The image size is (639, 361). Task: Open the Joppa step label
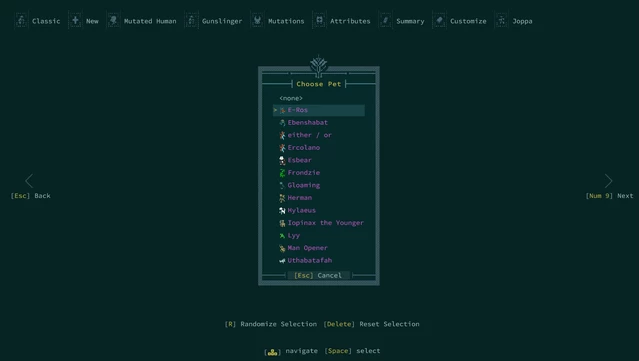(522, 21)
